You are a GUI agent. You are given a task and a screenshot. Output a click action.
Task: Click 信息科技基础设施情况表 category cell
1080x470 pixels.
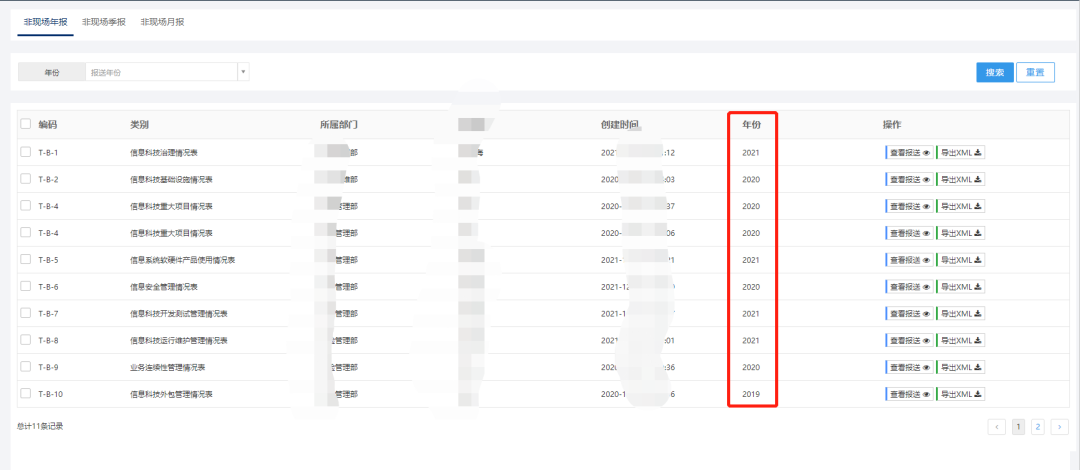point(172,179)
